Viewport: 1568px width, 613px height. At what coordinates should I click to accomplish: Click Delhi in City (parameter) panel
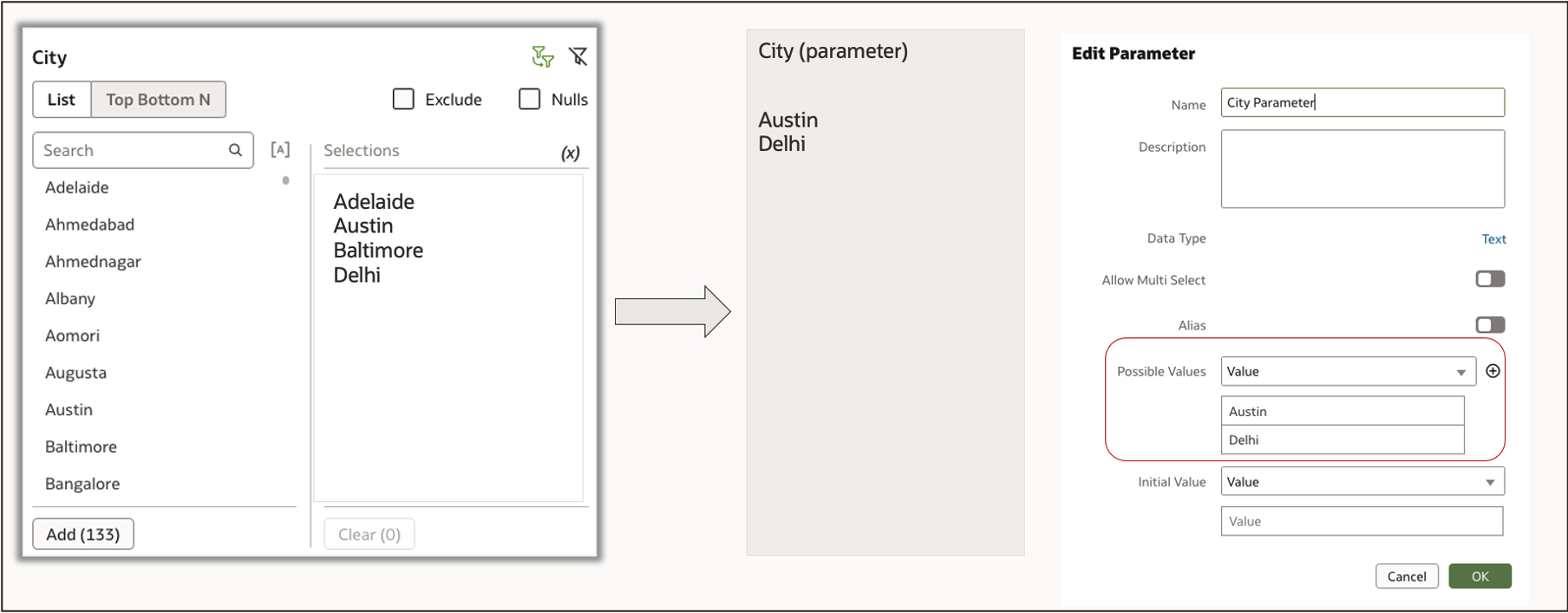tap(782, 144)
